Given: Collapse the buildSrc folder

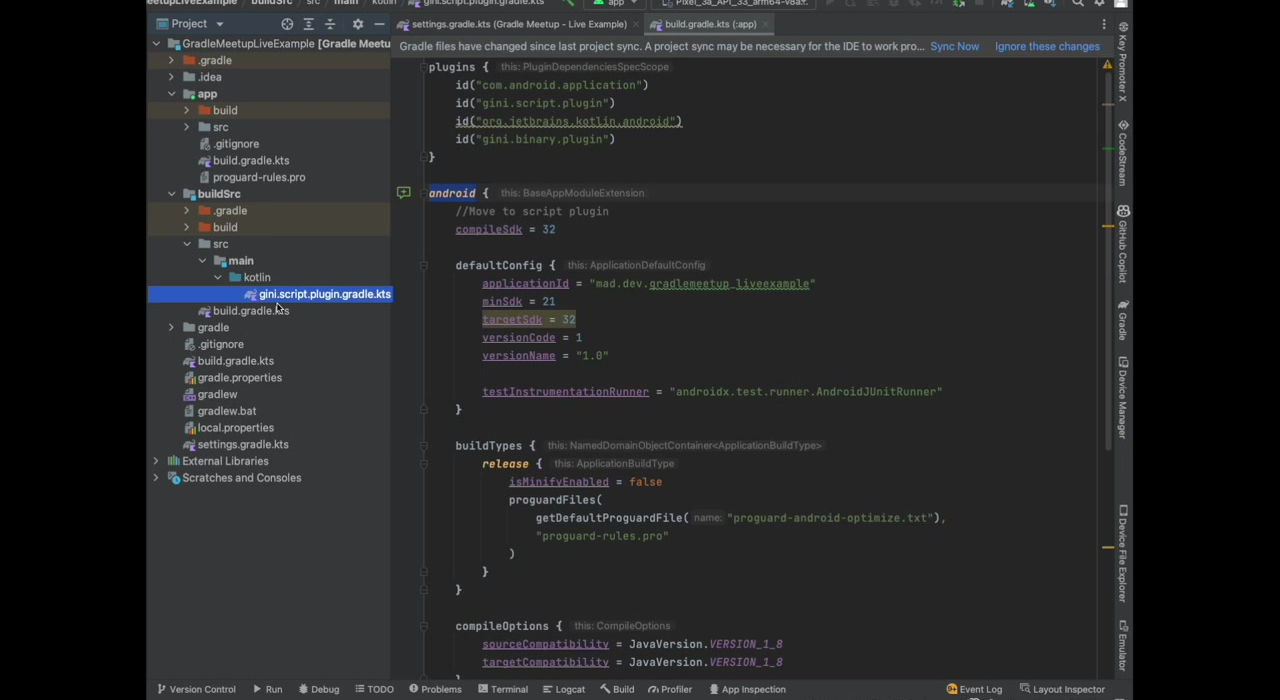Looking at the screenshot, I should (x=172, y=194).
